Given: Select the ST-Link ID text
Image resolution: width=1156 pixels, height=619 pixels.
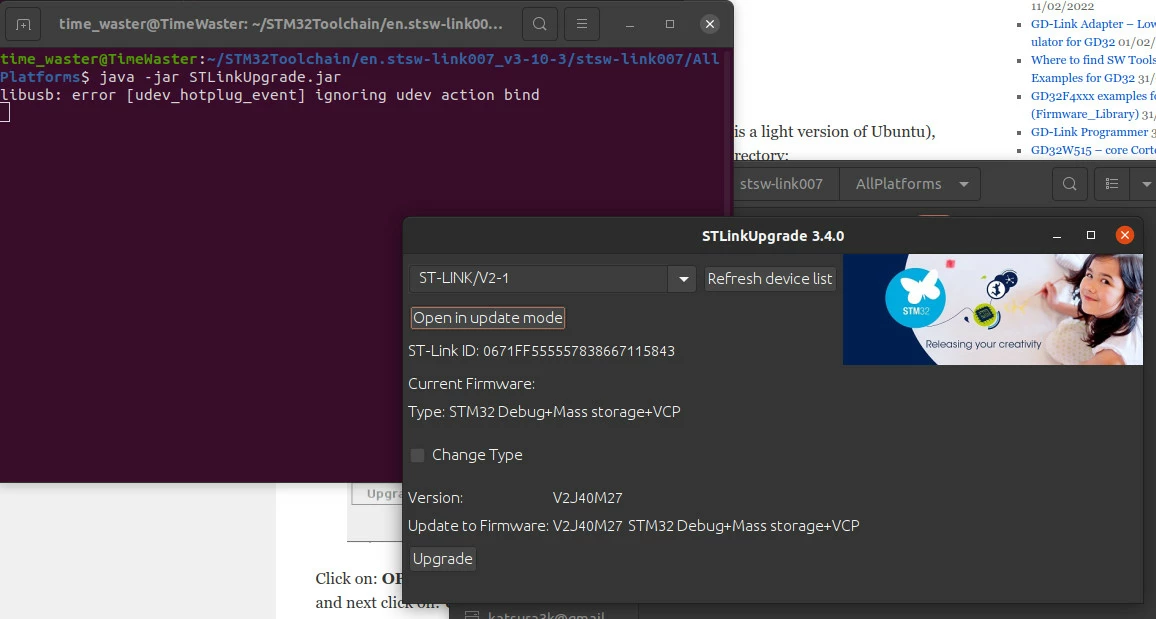Looking at the screenshot, I should (x=541, y=351).
